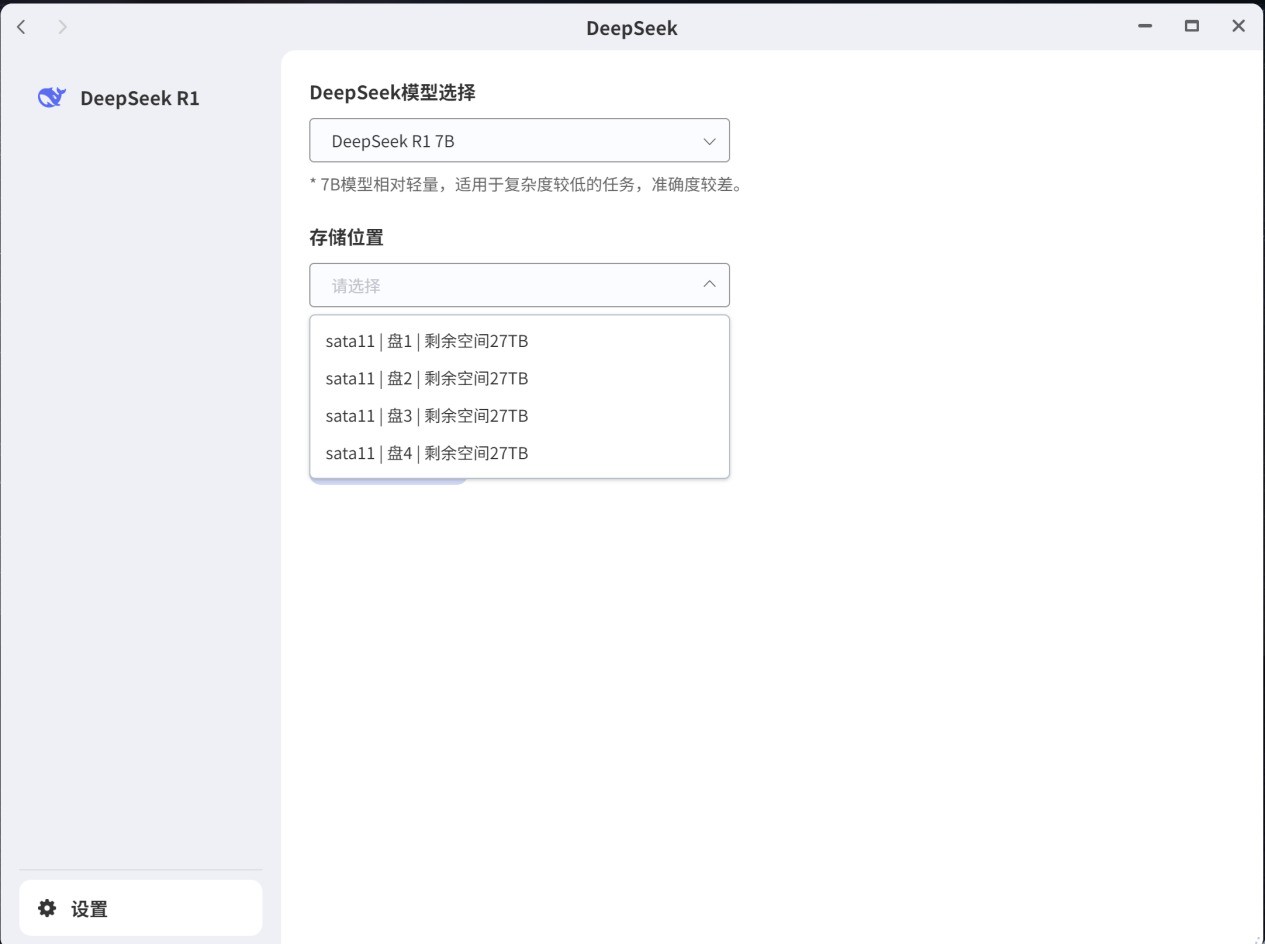Minimize the DeepSeek window
This screenshot has width=1265, height=944.
(1145, 27)
